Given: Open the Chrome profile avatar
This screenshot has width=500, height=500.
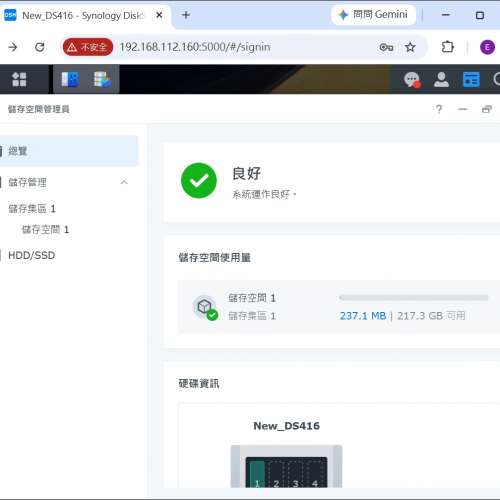Looking at the screenshot, I should (487, 47).
